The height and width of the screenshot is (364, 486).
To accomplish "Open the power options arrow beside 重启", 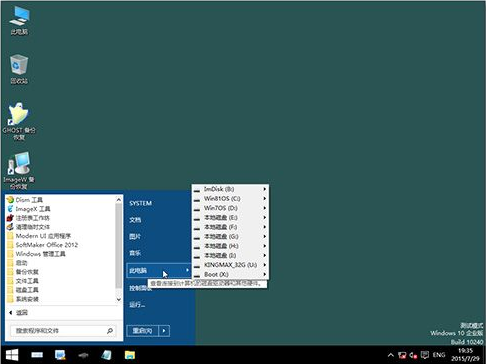I will coord(164,331).
